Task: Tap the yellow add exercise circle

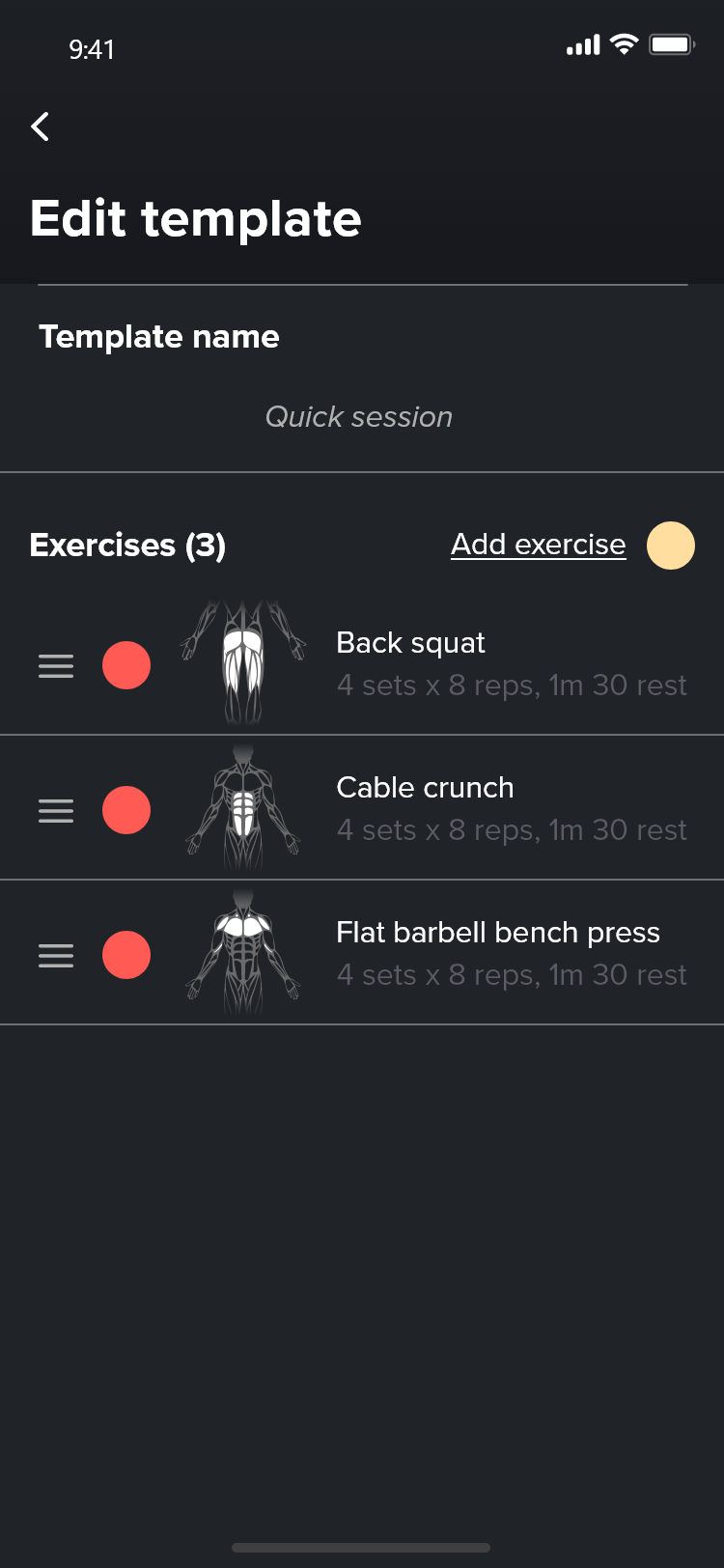Action: point(670,546)
